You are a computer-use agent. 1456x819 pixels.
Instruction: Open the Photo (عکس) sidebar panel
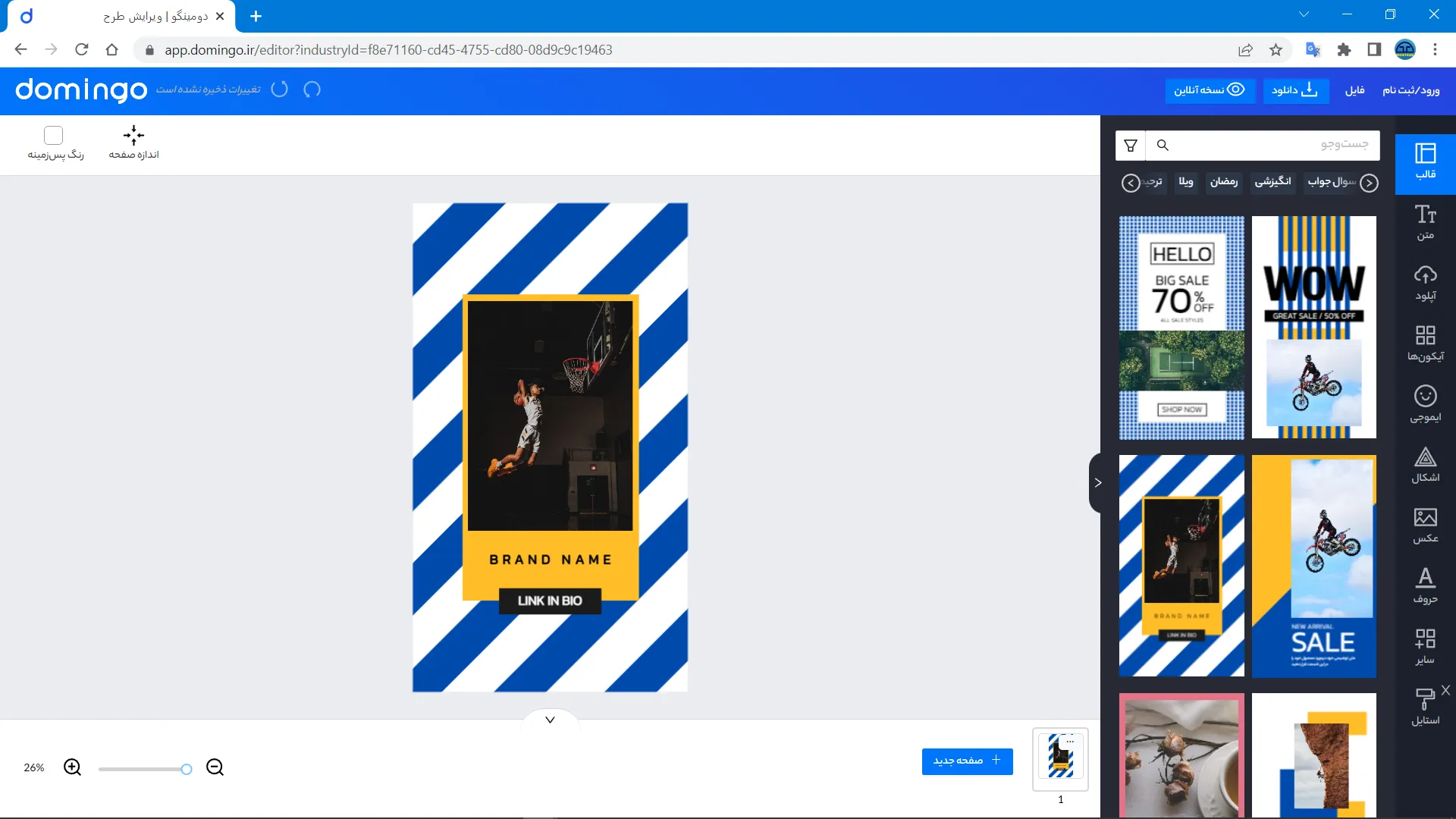click(x=1425, y=526)
